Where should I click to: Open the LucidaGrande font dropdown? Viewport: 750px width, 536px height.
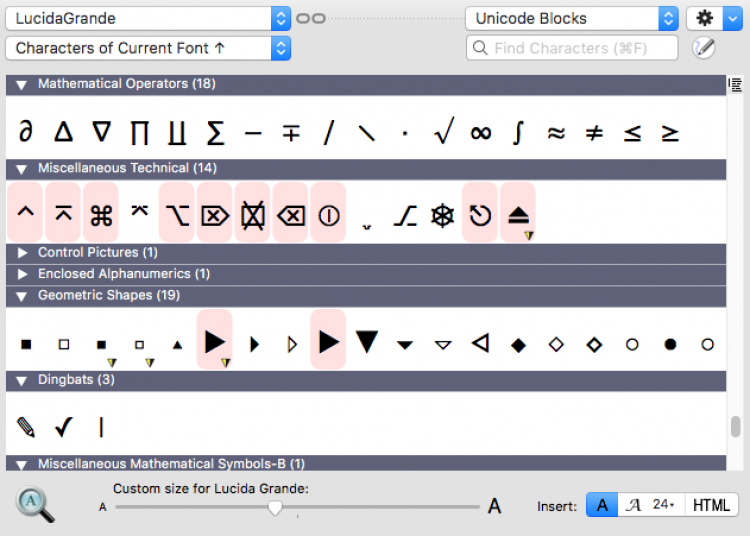point(148,19)
